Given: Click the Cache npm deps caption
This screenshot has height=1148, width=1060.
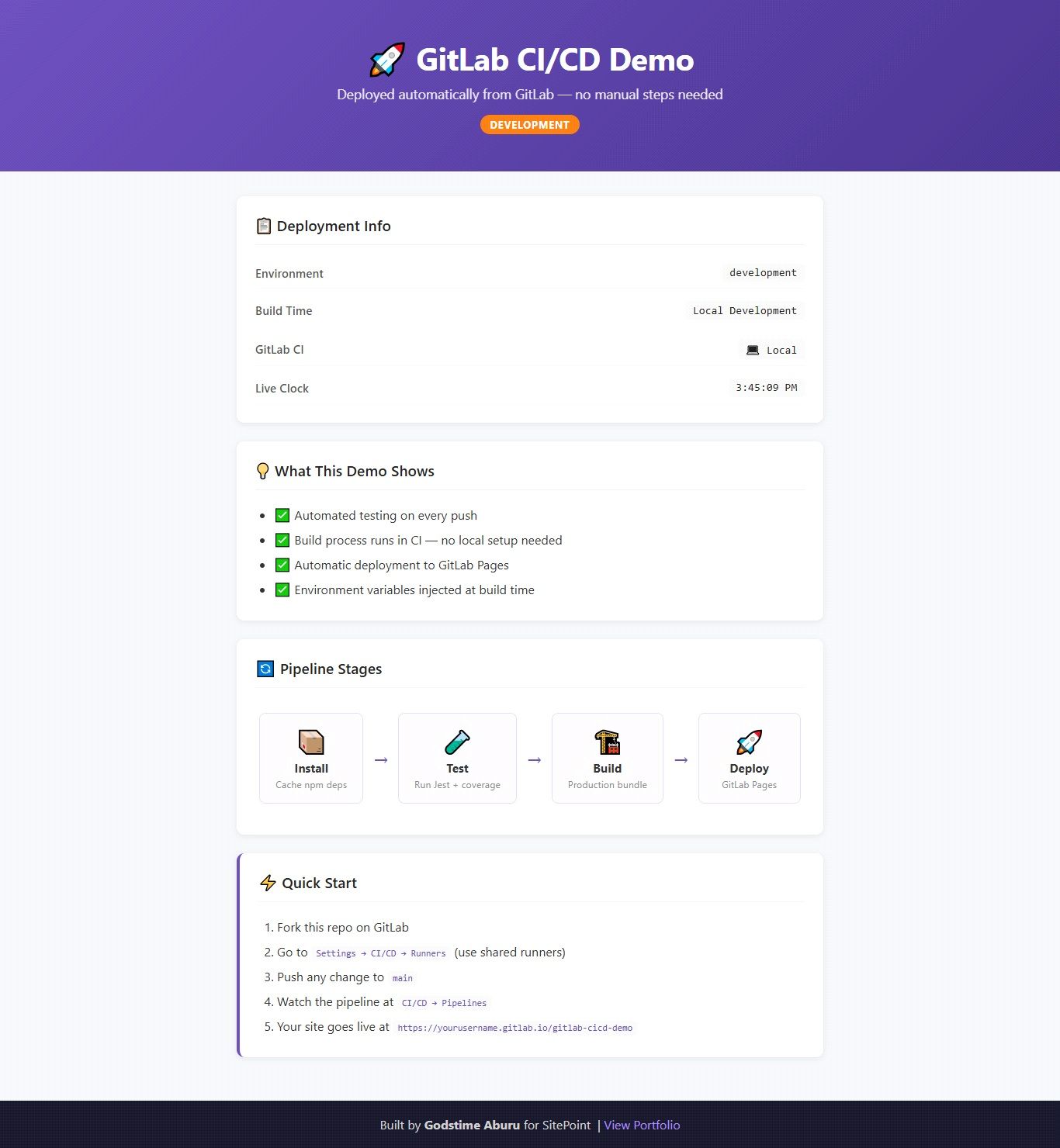Looking at the screenshot, I should [x=311, y=785].
